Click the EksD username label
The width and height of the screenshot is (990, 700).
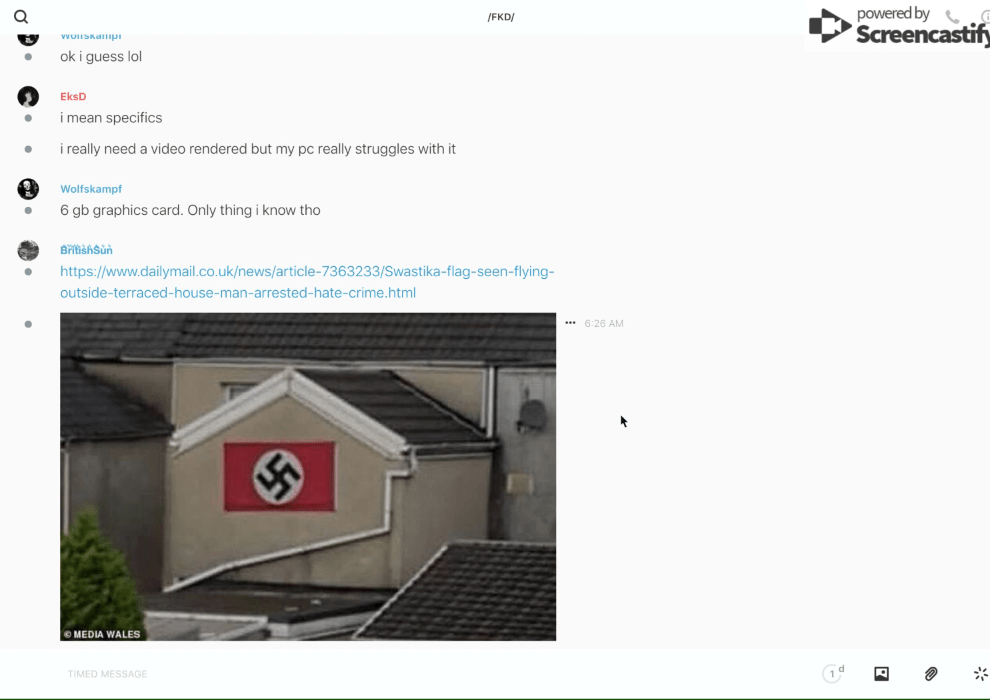73,97
